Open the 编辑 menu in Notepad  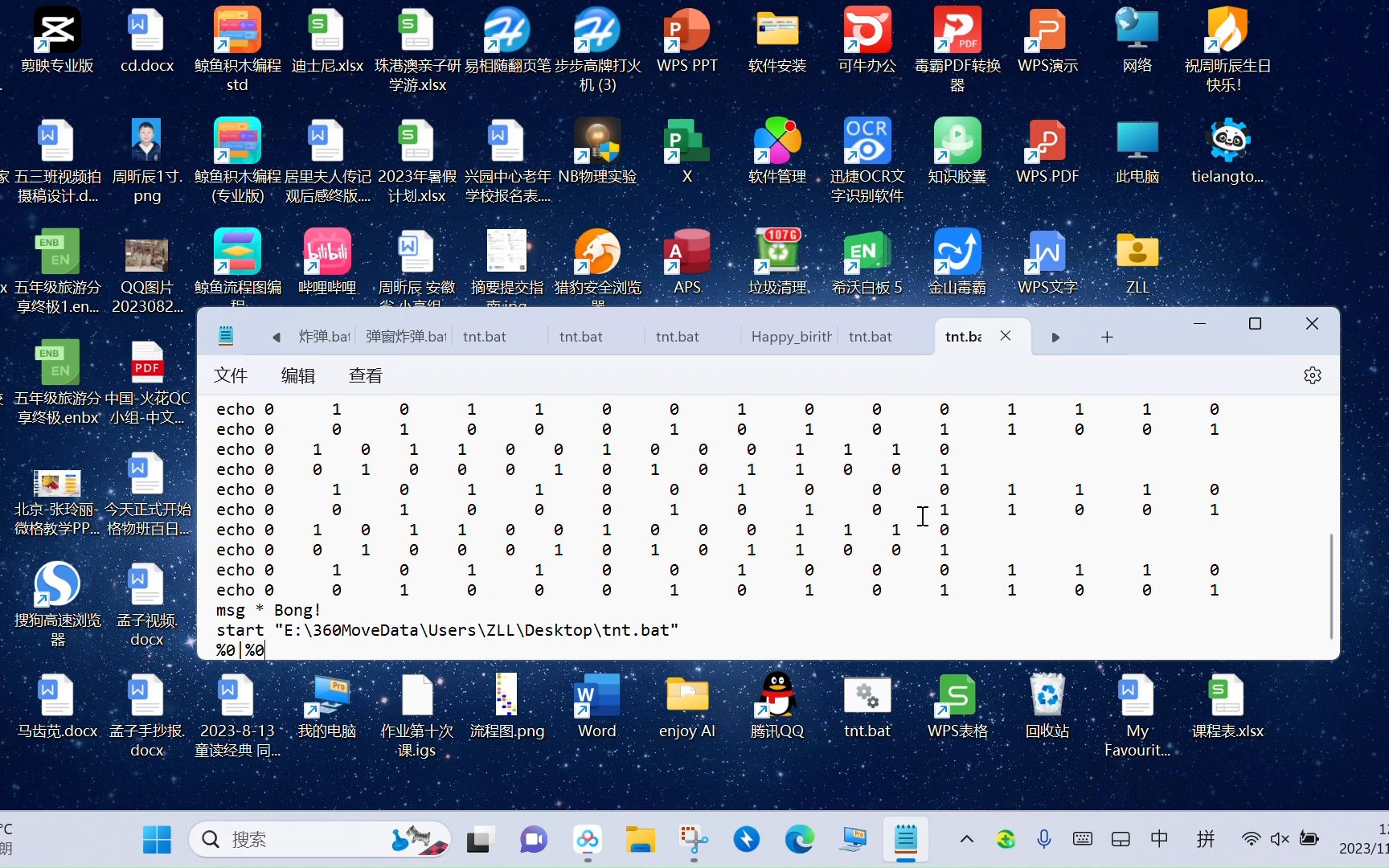pos(298,375)
